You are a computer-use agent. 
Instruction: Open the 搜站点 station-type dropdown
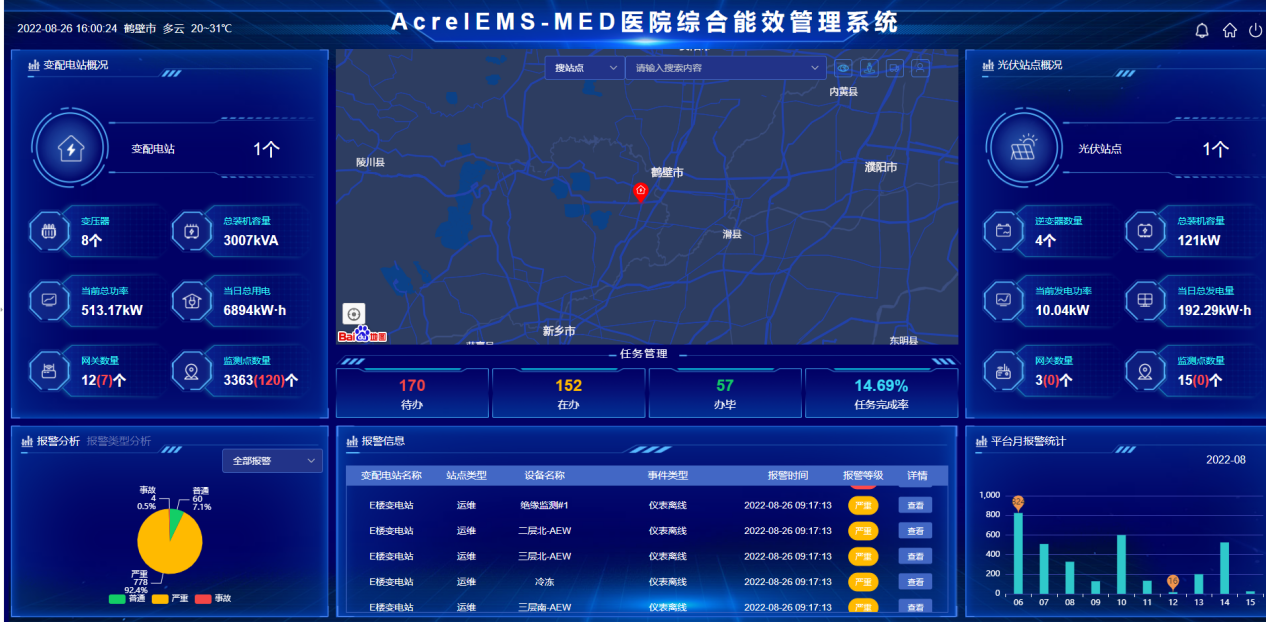click(x=583, y=68)
